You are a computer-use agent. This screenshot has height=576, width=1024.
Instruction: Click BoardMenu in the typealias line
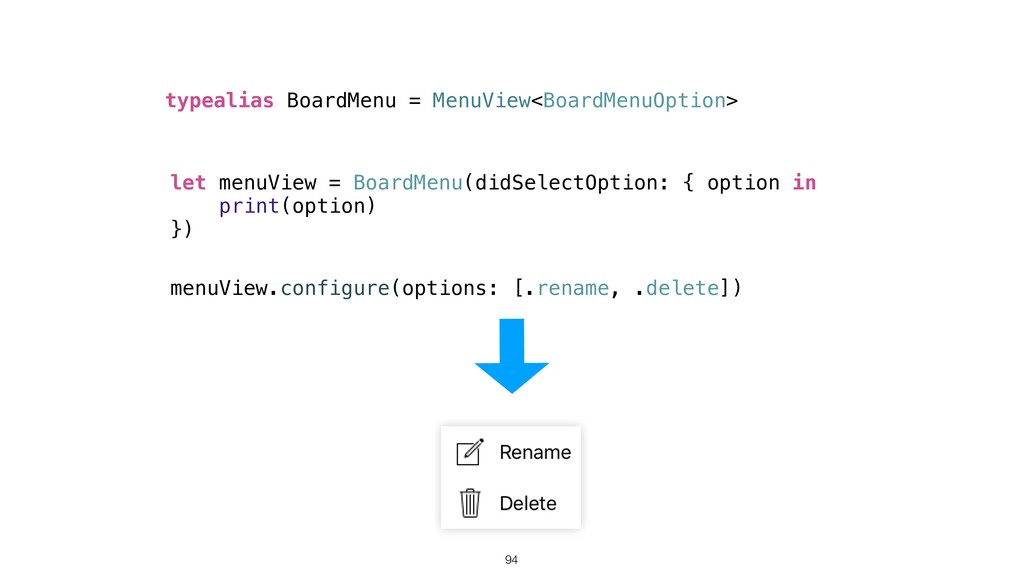tap(341, 101)
